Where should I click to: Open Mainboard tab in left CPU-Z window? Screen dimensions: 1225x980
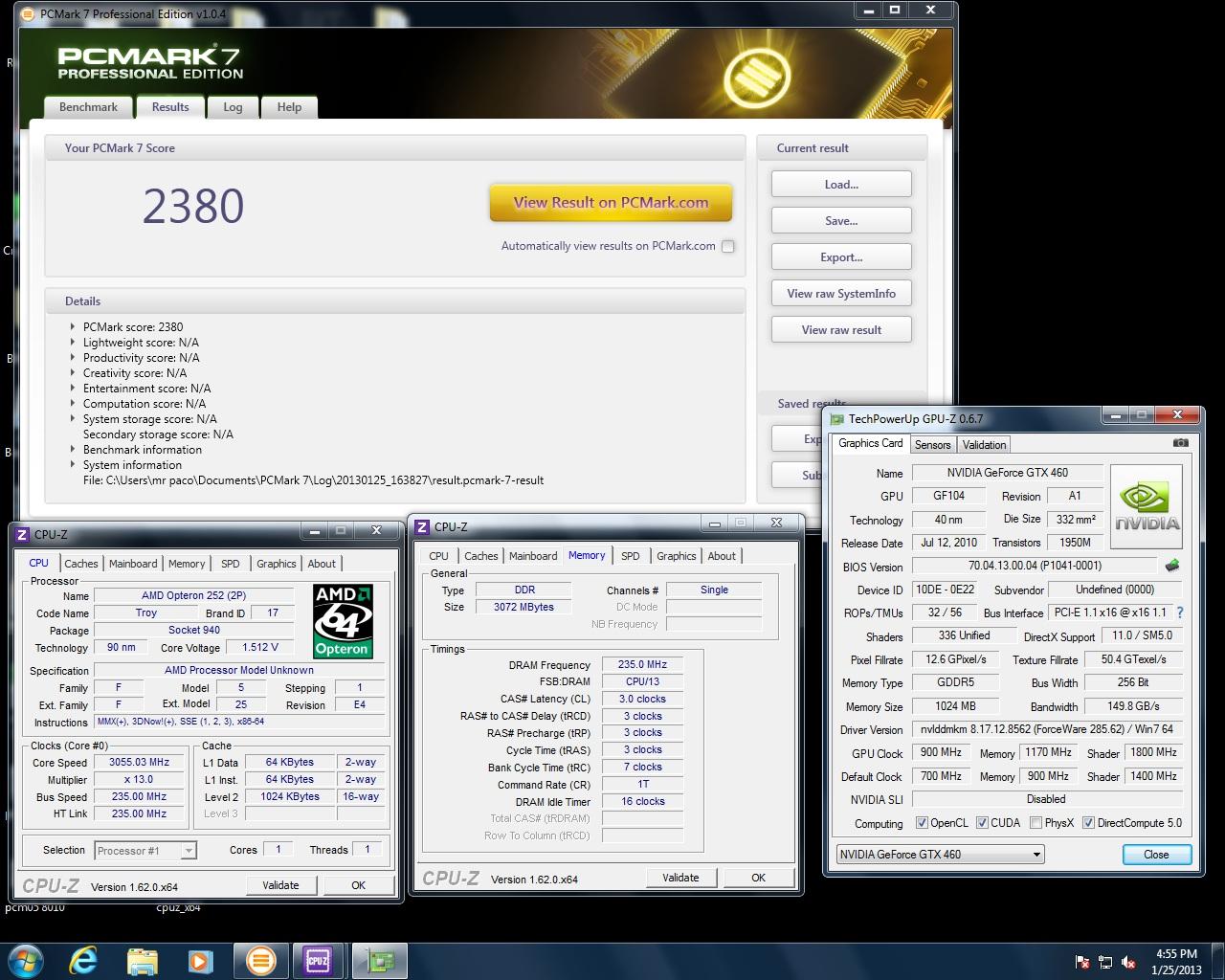tap(133, 564)
